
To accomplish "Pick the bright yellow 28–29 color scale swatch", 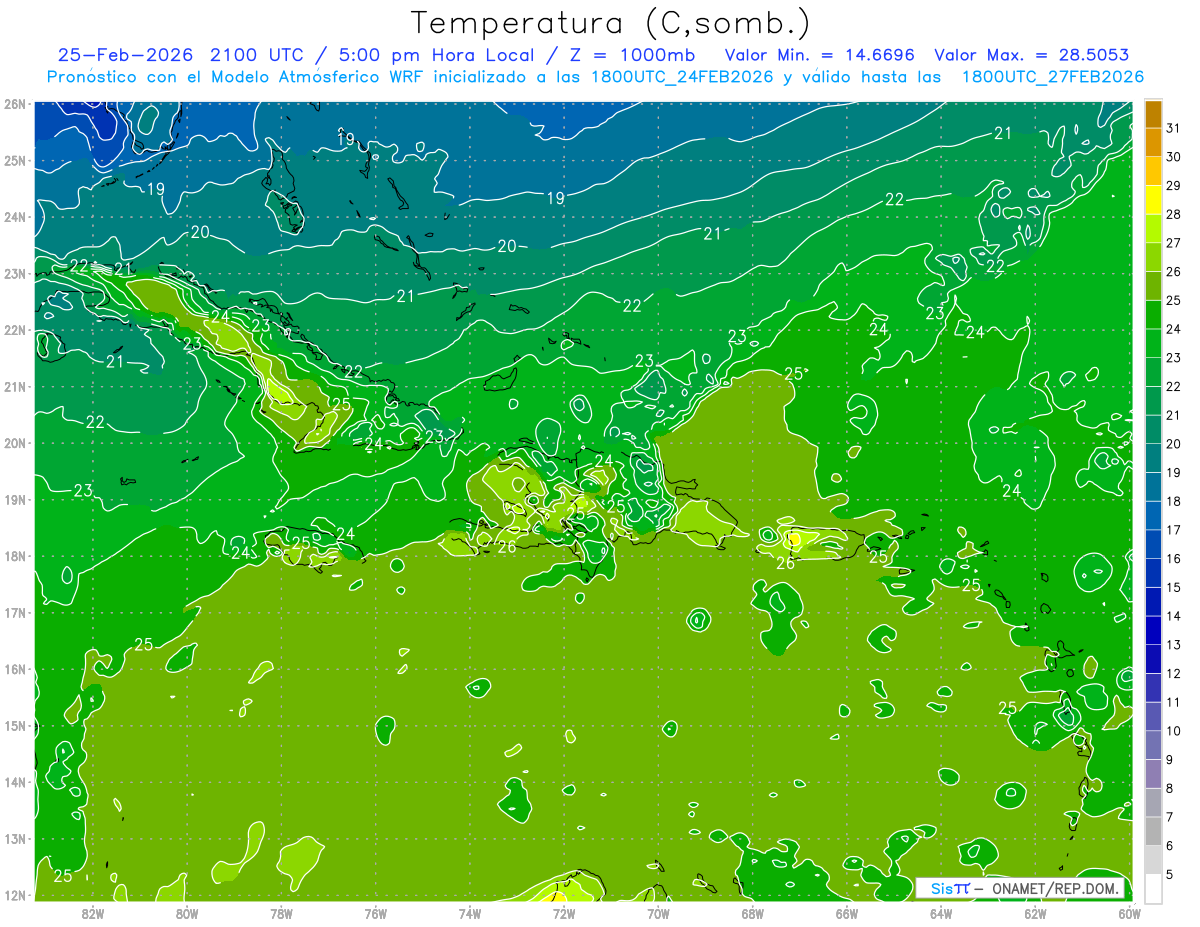I will pos(1152,200).
